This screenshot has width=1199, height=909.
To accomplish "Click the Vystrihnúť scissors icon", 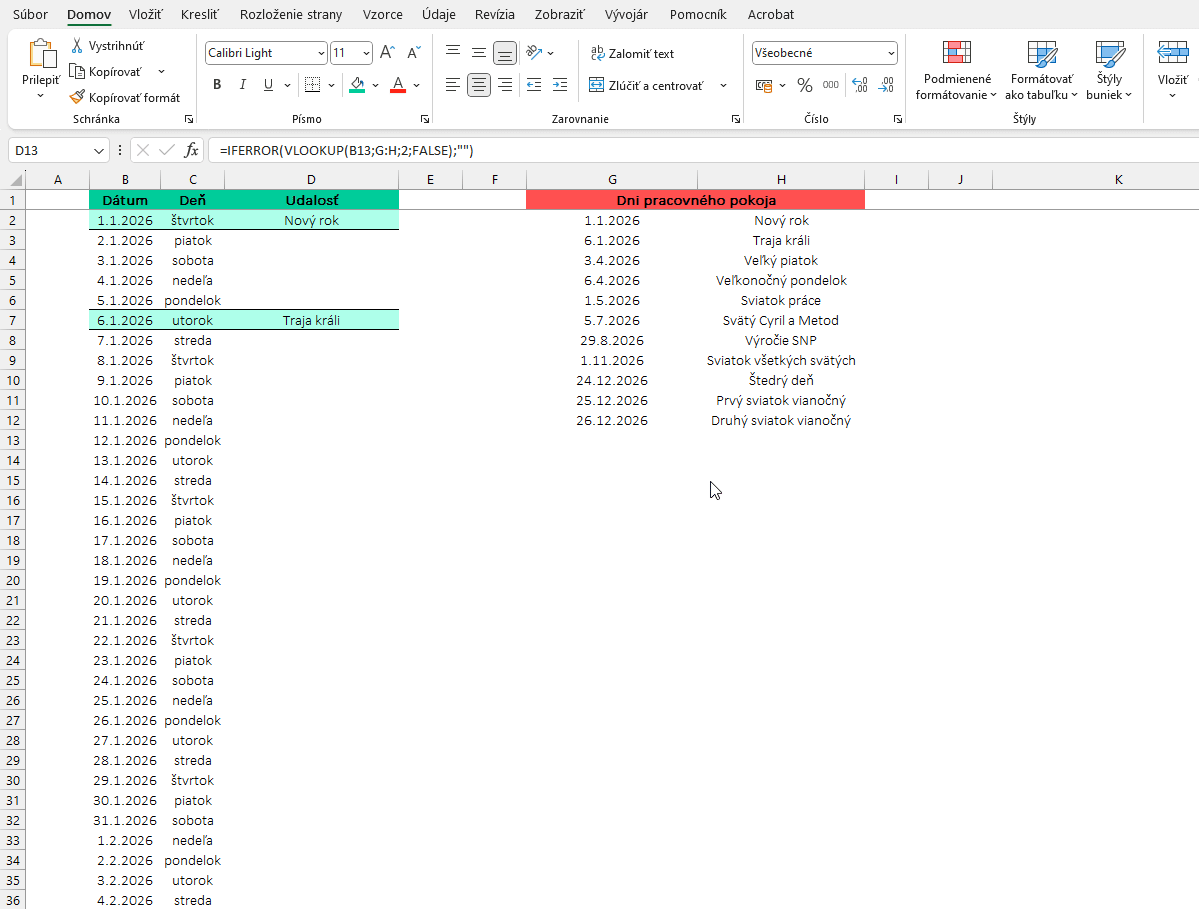I will coord(77,46).
